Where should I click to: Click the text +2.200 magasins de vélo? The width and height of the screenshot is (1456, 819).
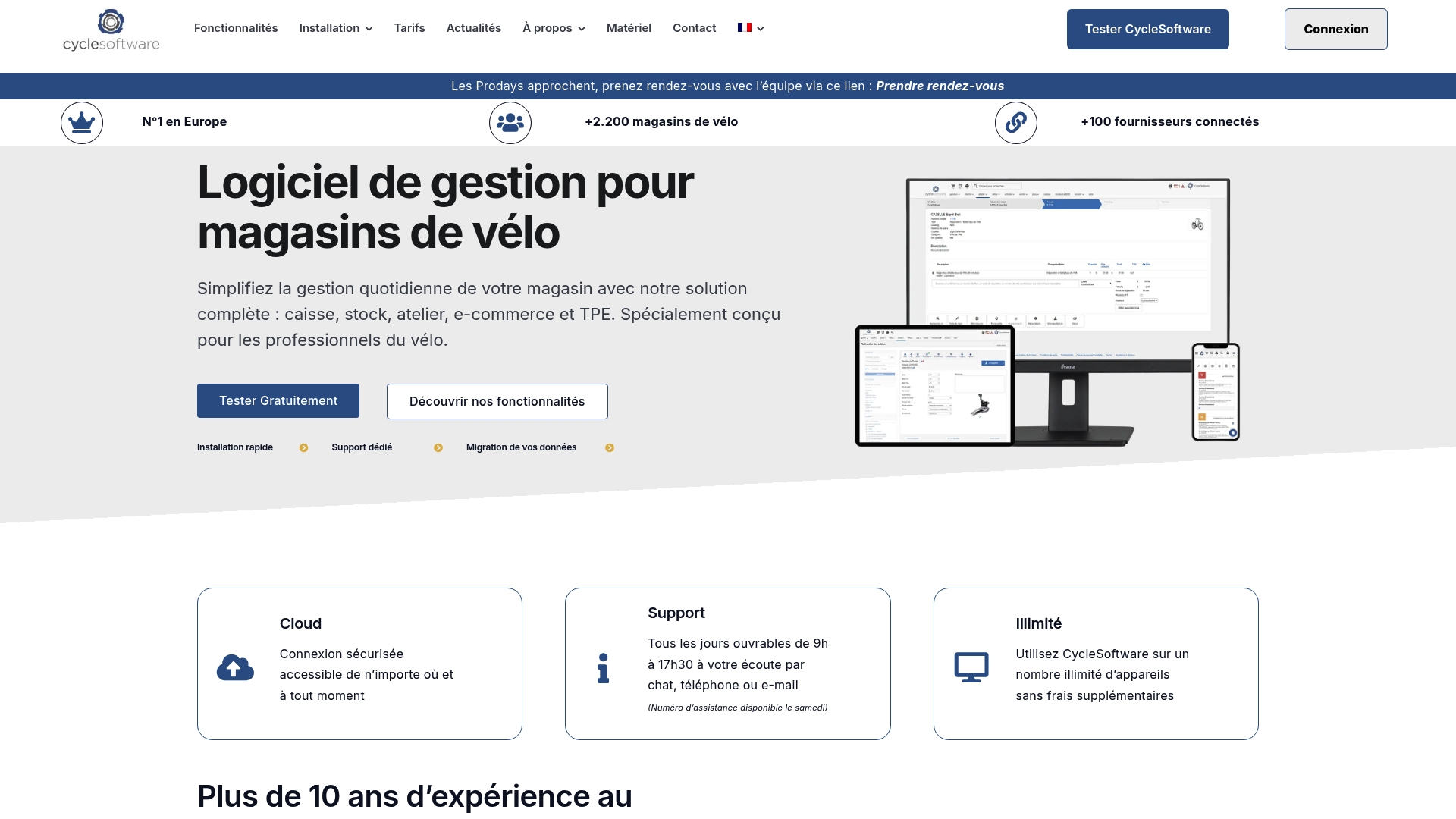coord(661,121)
